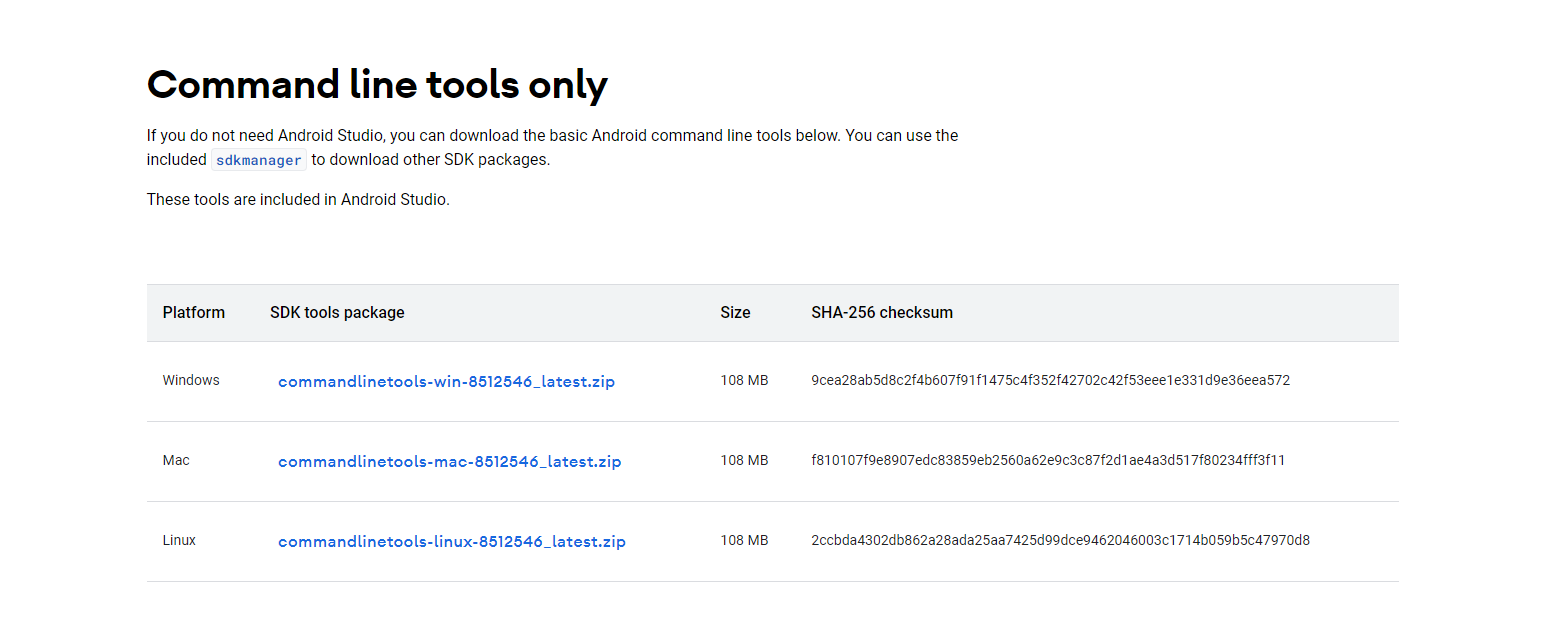Screen dimensions: 1543x640
Task: Click the "Command line tools only" heading
Action: (377, 85)
